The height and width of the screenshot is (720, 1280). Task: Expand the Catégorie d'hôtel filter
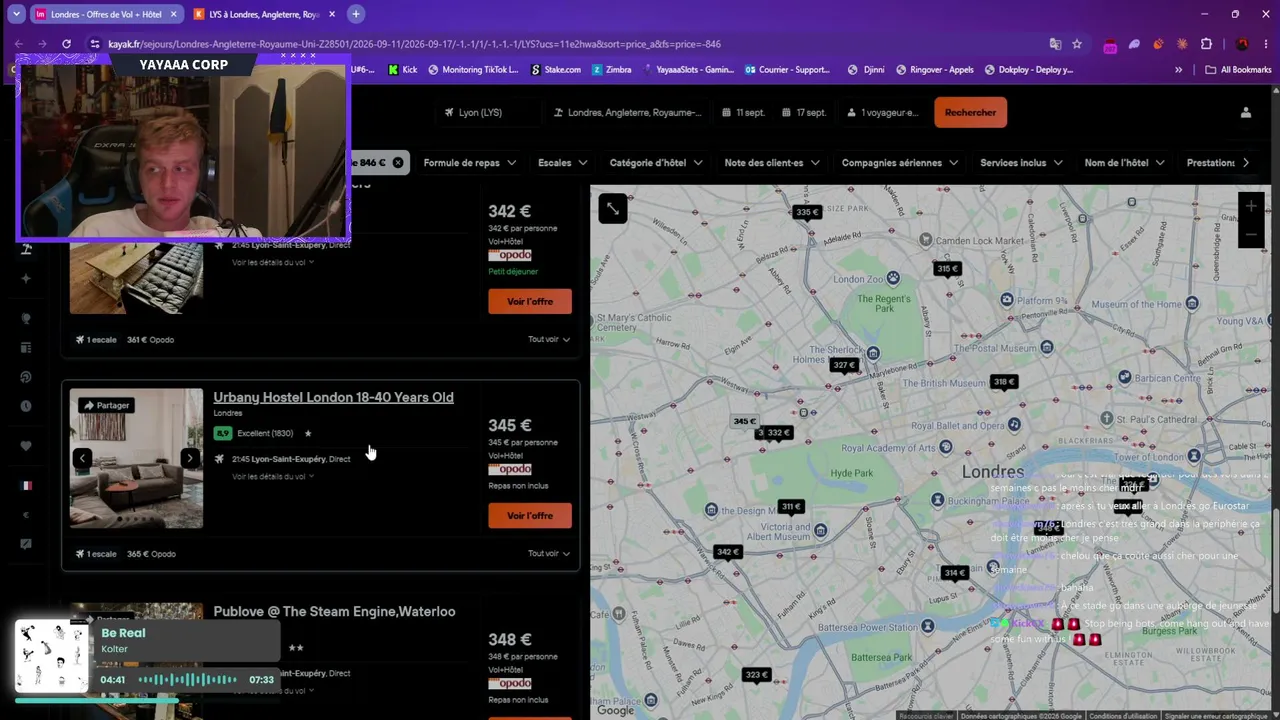tap(656, 163)
